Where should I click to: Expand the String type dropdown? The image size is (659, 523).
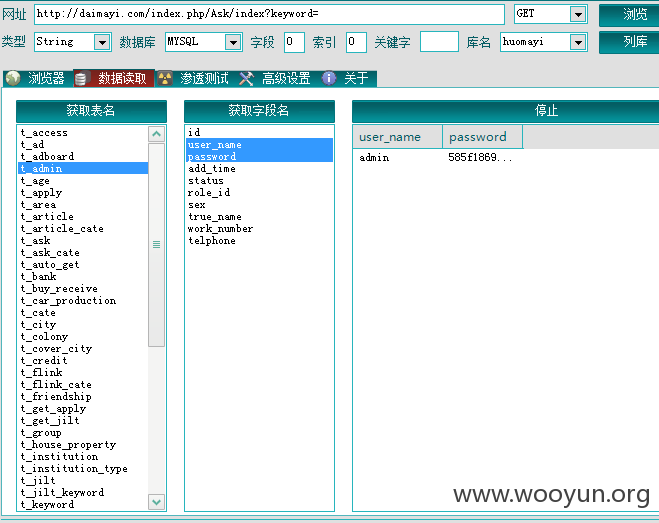102,42
